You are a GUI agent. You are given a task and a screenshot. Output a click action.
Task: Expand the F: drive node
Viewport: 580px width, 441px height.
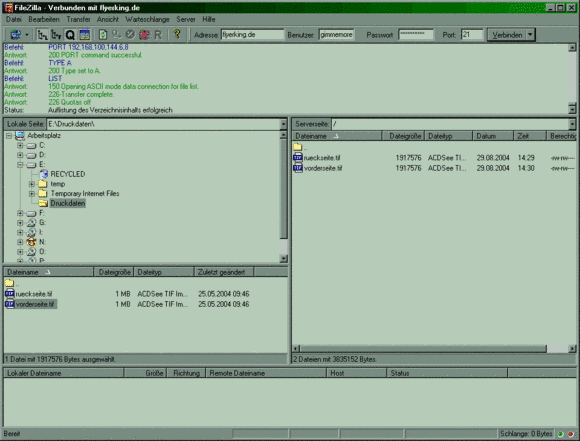pyautogui.click(x=20, y=213)
